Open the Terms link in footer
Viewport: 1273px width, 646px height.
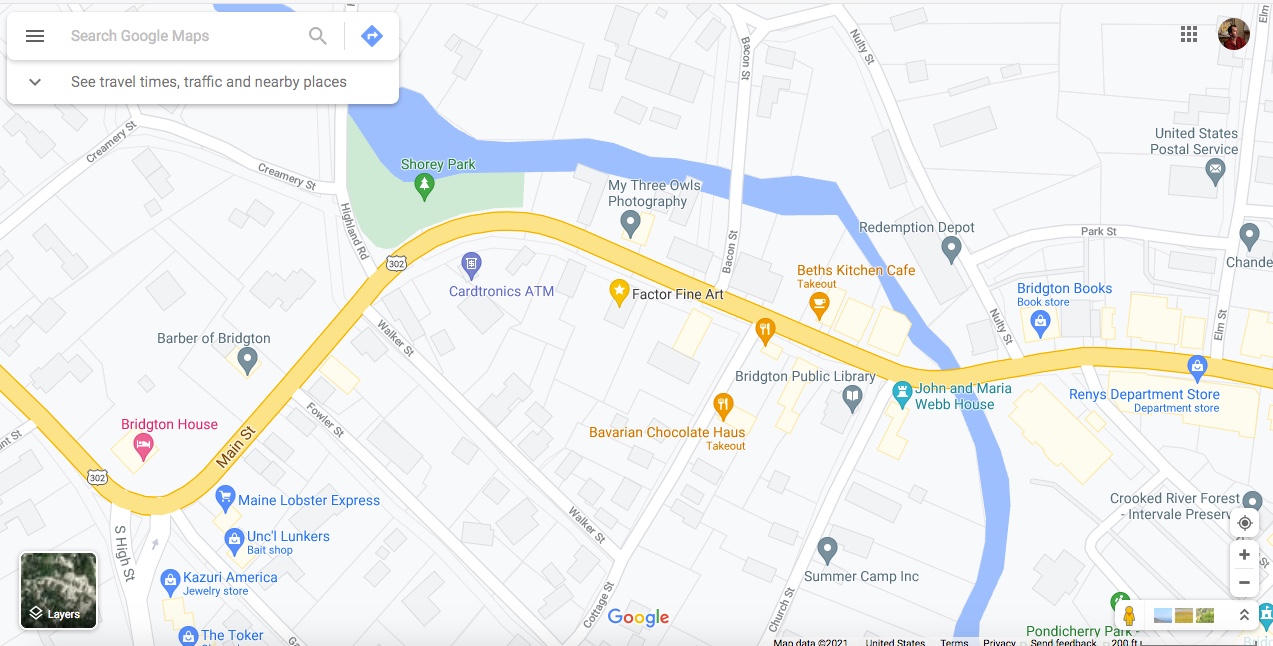pos(954,641)
